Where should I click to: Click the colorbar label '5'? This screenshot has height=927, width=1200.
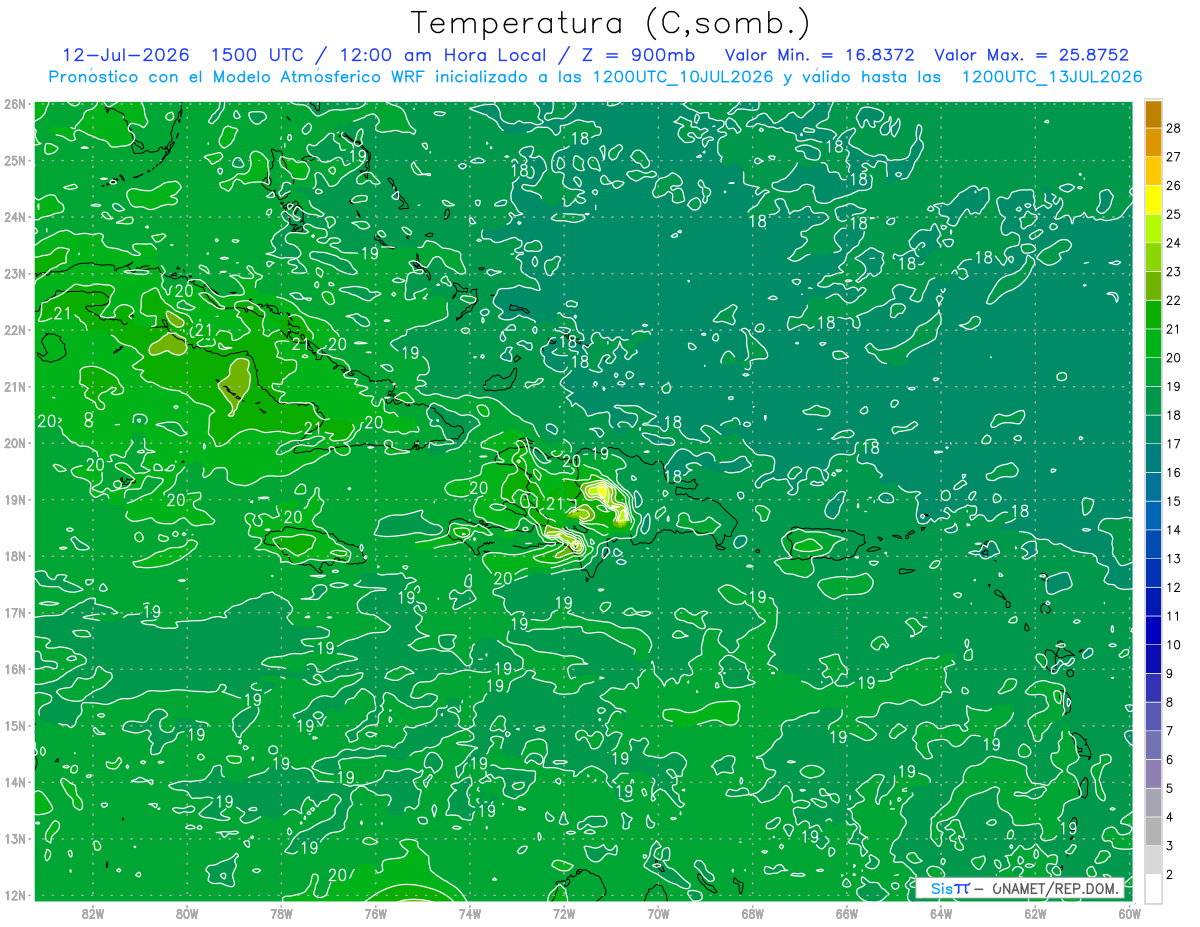(1170, 789)
